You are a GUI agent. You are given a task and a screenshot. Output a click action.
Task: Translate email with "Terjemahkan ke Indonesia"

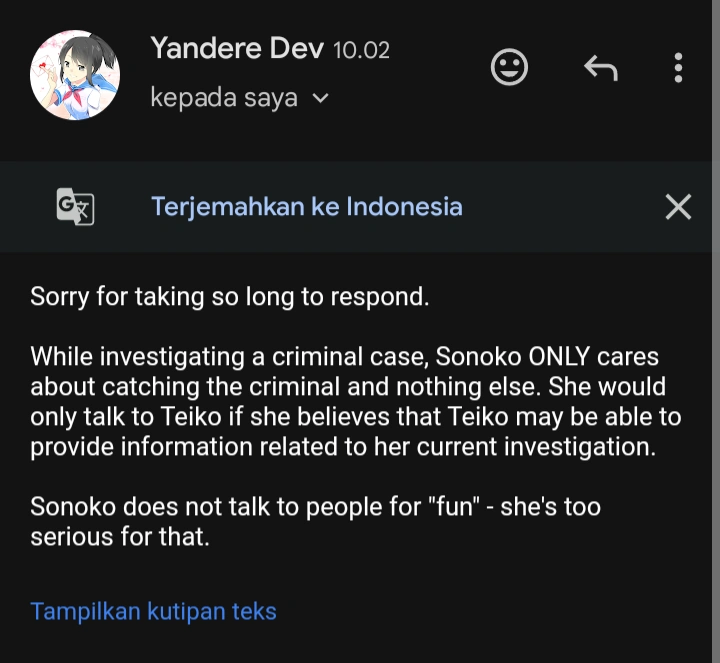(306, 206)
